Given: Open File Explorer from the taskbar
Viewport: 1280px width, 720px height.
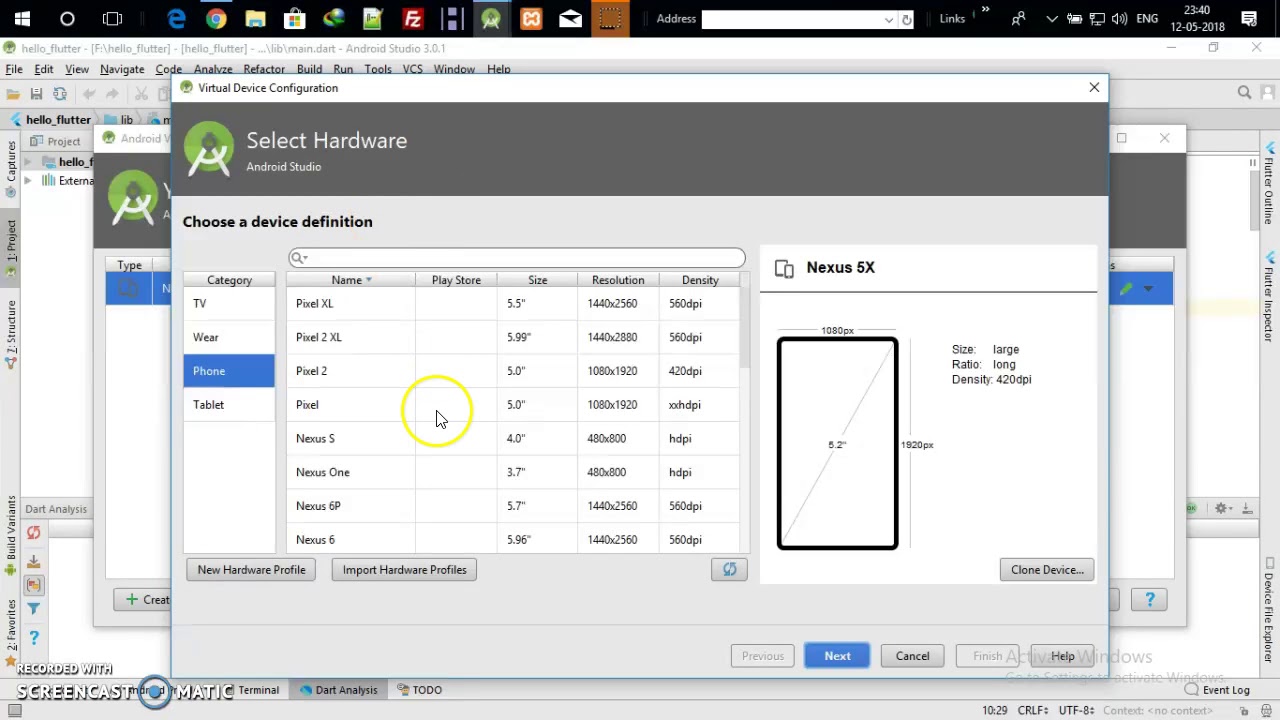Looking at the screenshot, I should [x=255, y=18].
